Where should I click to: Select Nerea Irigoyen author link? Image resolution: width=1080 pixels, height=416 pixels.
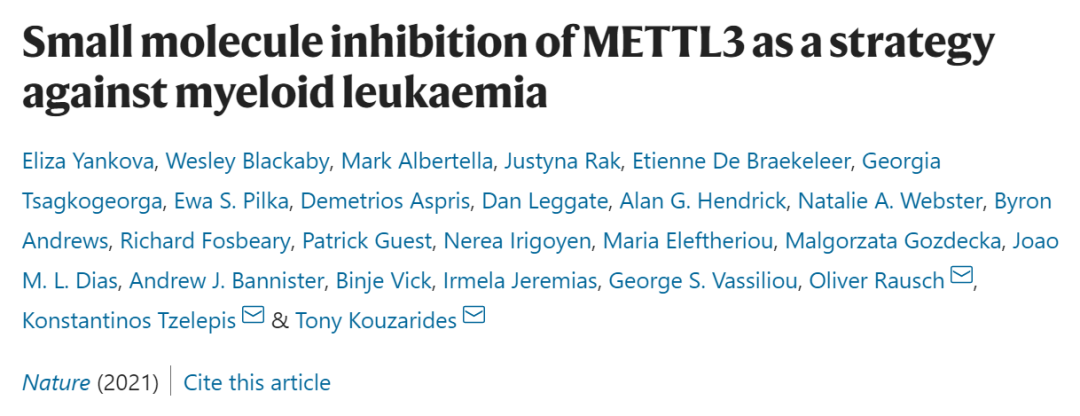[x=517, y=241]
